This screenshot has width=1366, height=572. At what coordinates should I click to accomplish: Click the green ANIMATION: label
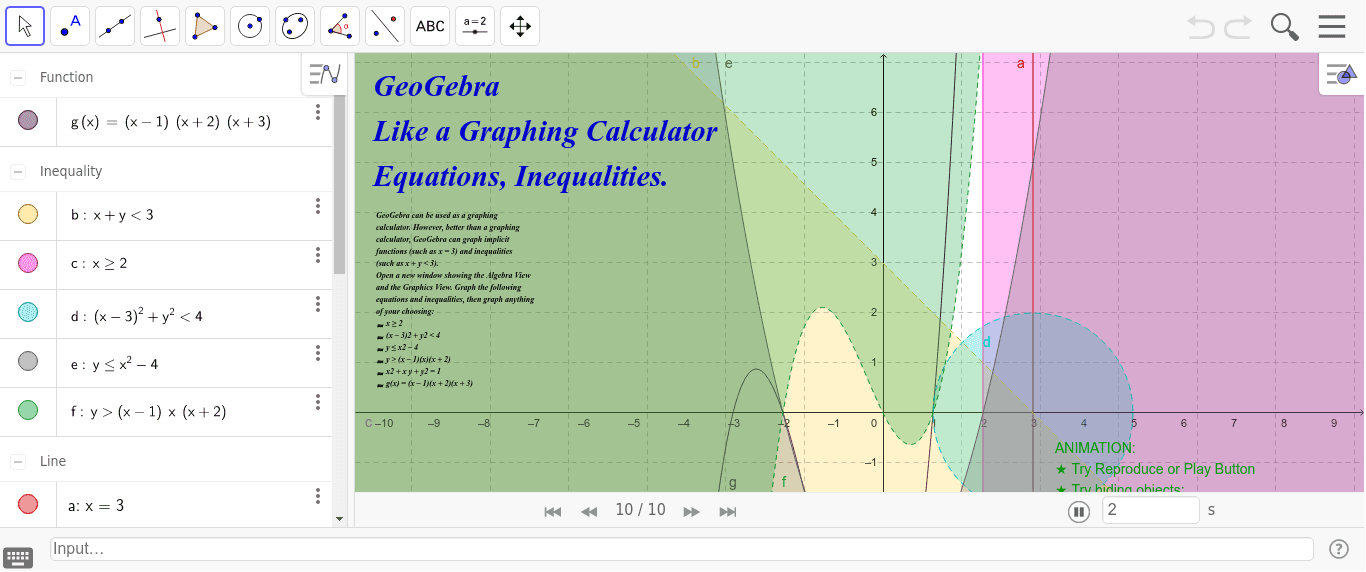(1095, 449)
